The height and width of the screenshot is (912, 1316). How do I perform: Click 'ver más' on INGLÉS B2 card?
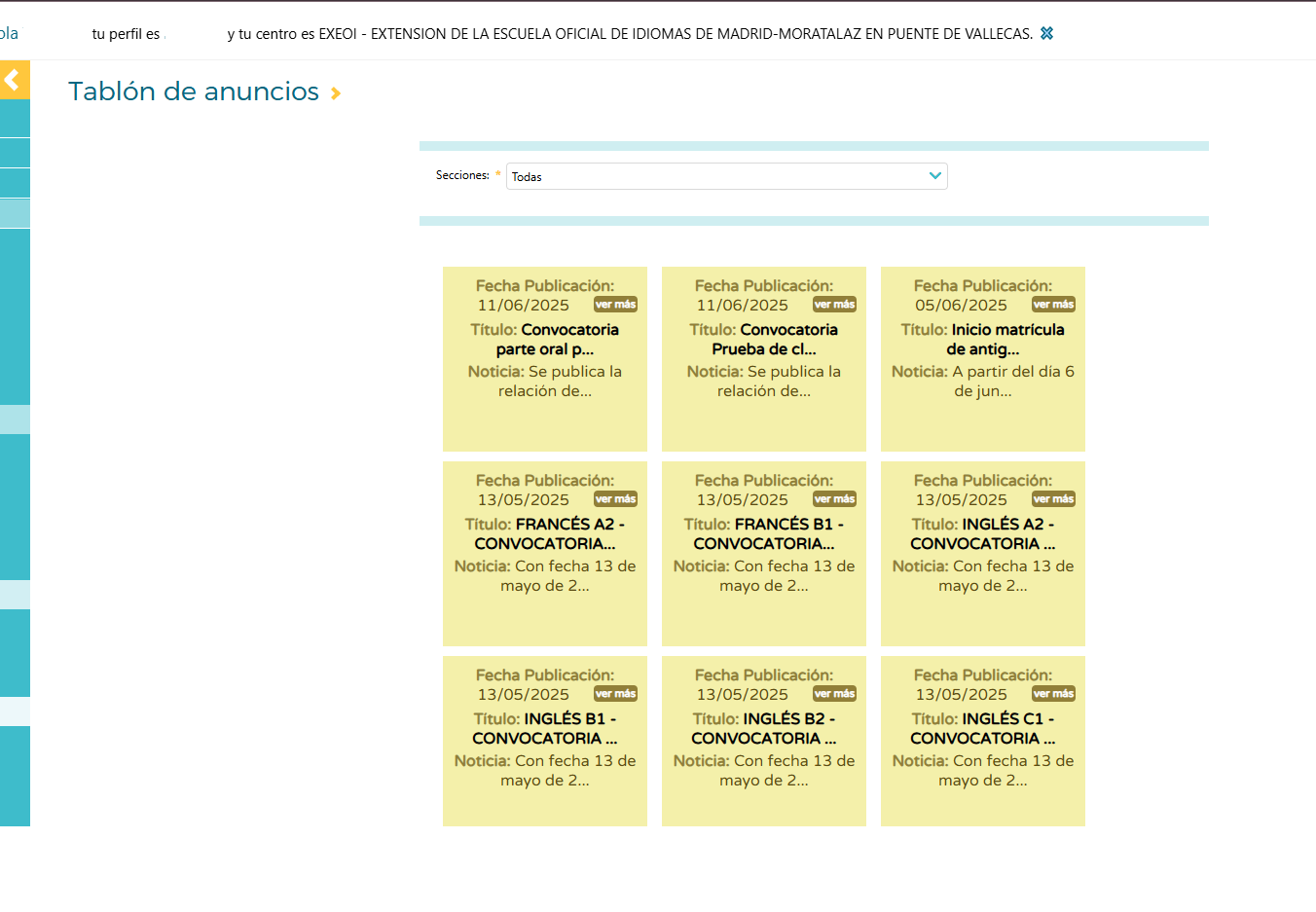click(835, 694)
